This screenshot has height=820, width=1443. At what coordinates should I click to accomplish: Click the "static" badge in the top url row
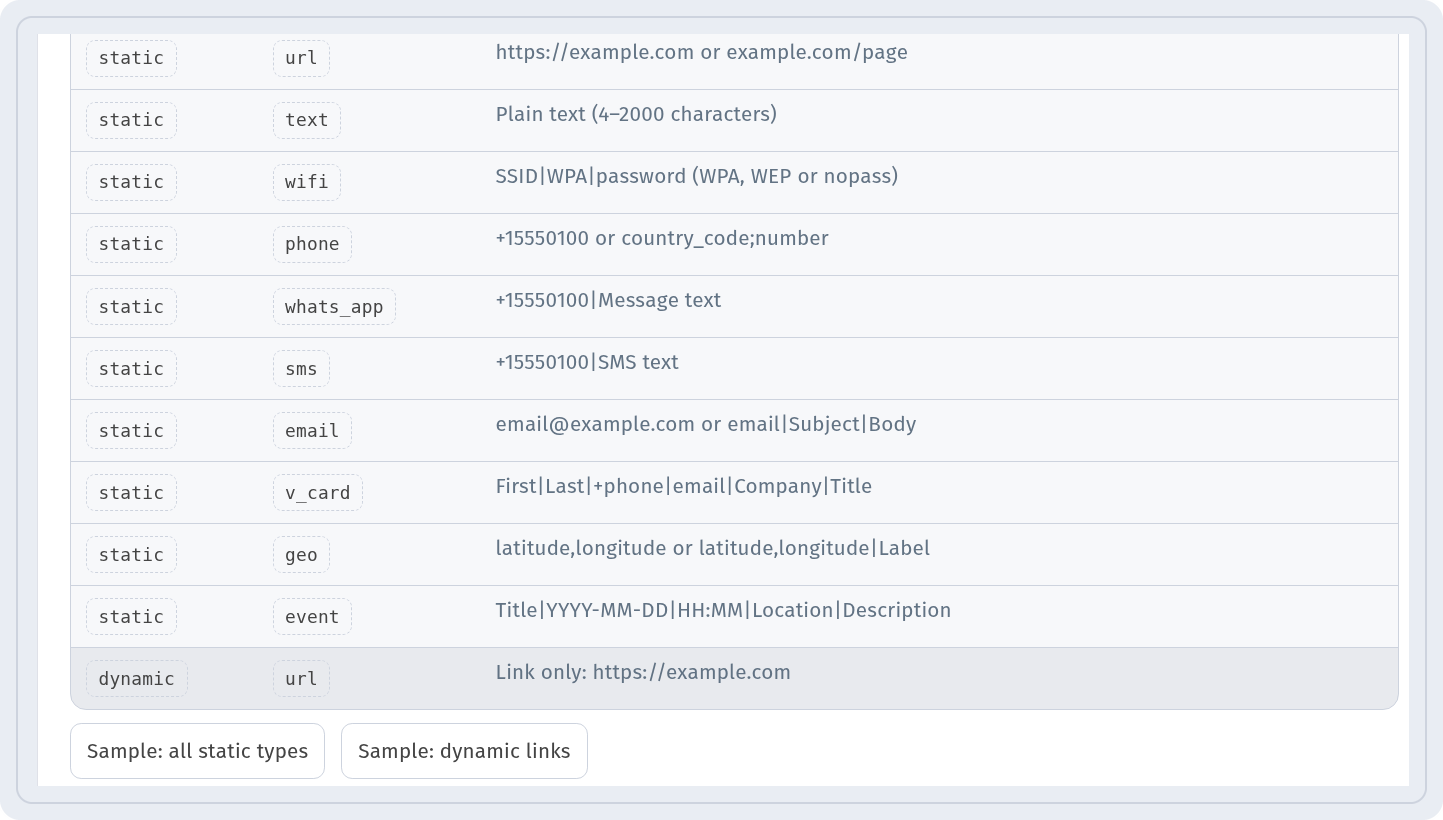point(131,58)
